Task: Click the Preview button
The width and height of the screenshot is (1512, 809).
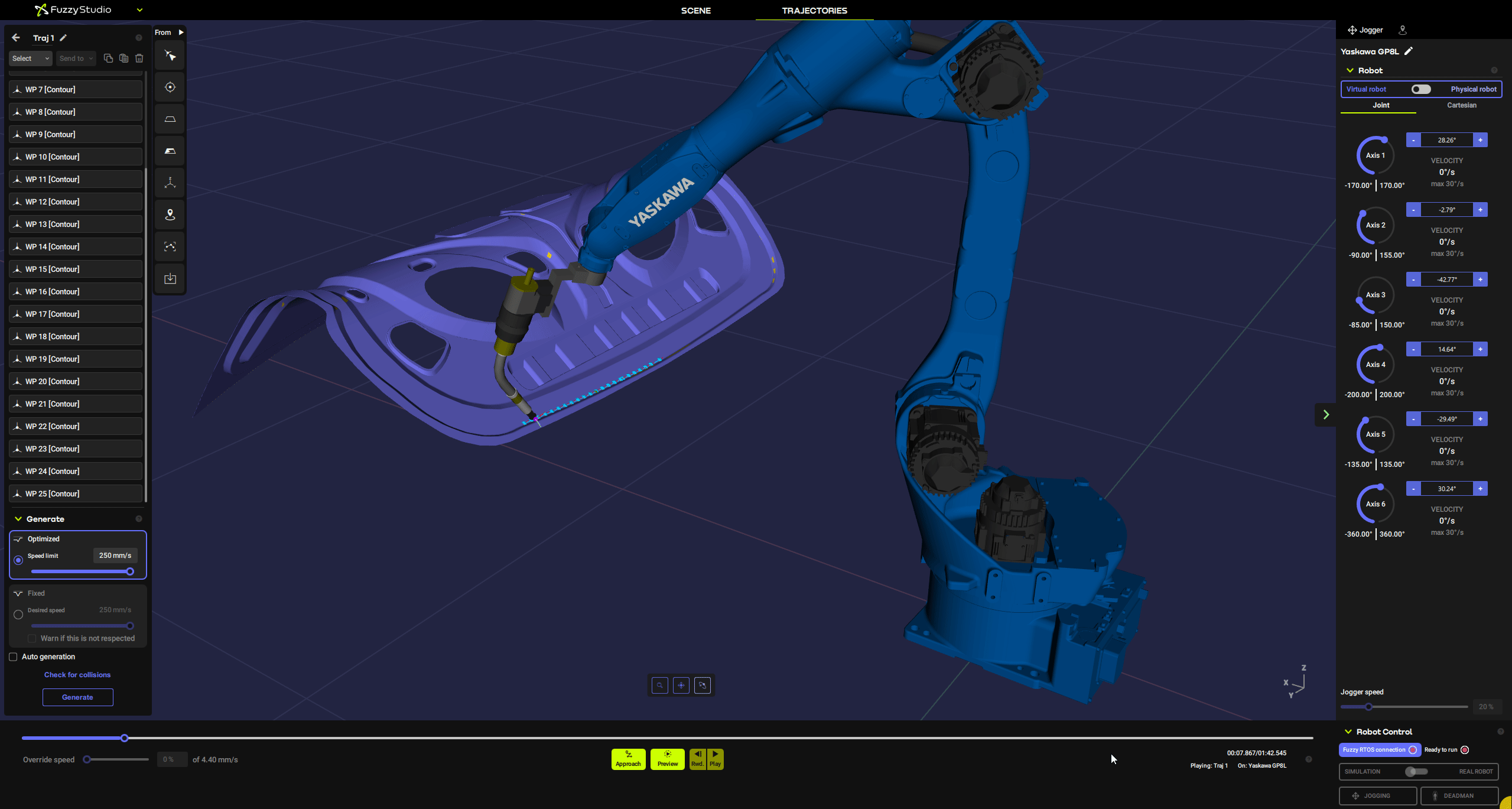Action: point(668,759)
